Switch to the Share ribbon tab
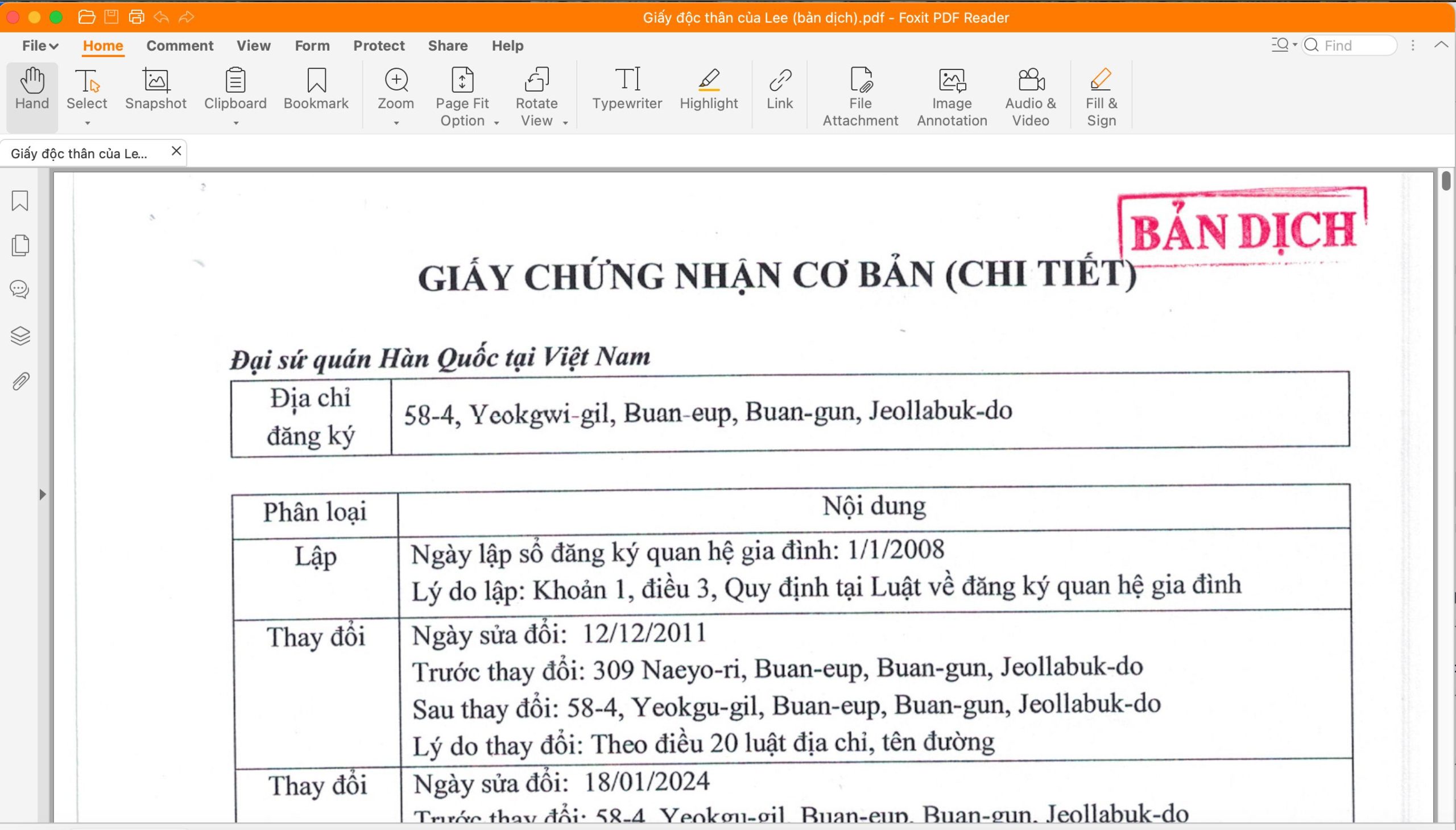Screen dimensions: 1456x830 (x=448, y=46)
